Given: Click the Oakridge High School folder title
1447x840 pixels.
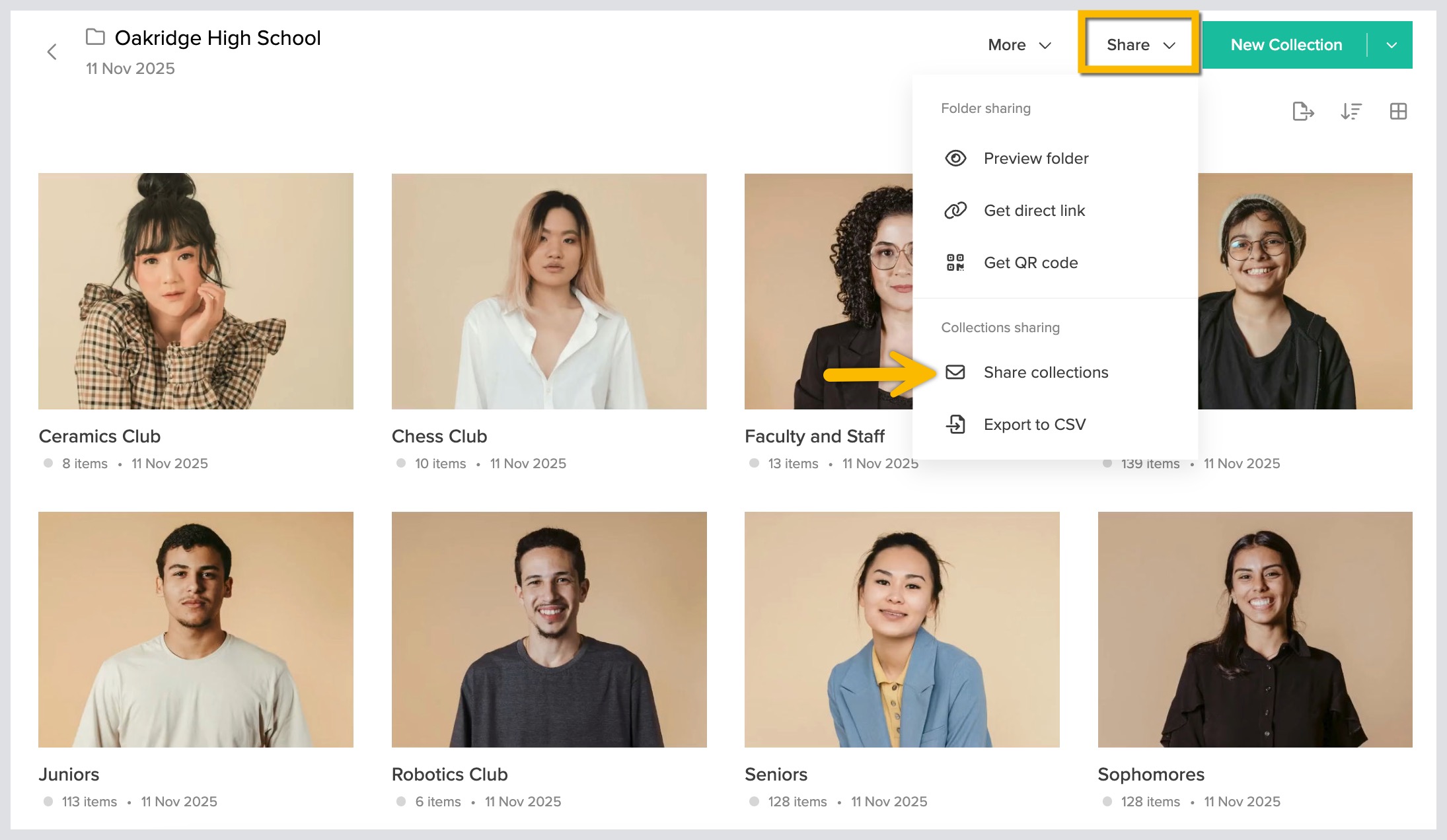Looking at the screenshot, I should [218, 38].
